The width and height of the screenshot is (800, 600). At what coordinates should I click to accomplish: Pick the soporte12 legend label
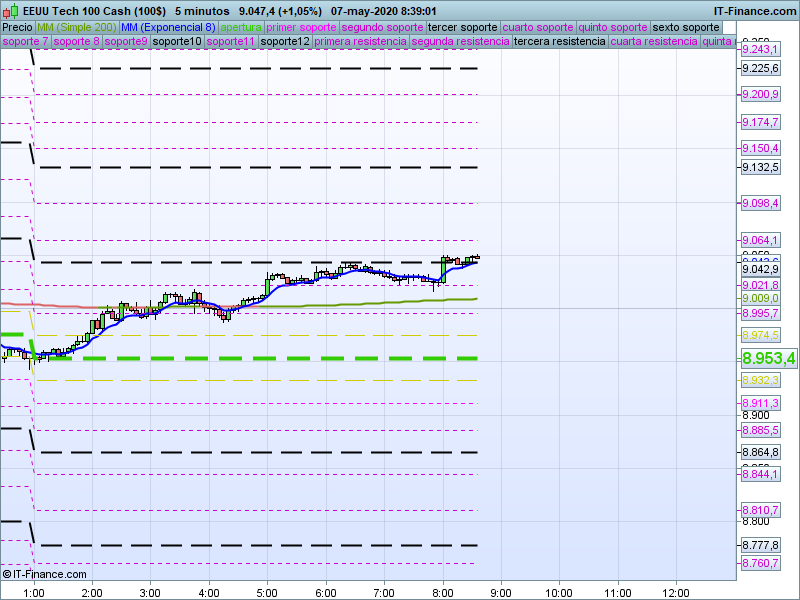coord(285,42)
